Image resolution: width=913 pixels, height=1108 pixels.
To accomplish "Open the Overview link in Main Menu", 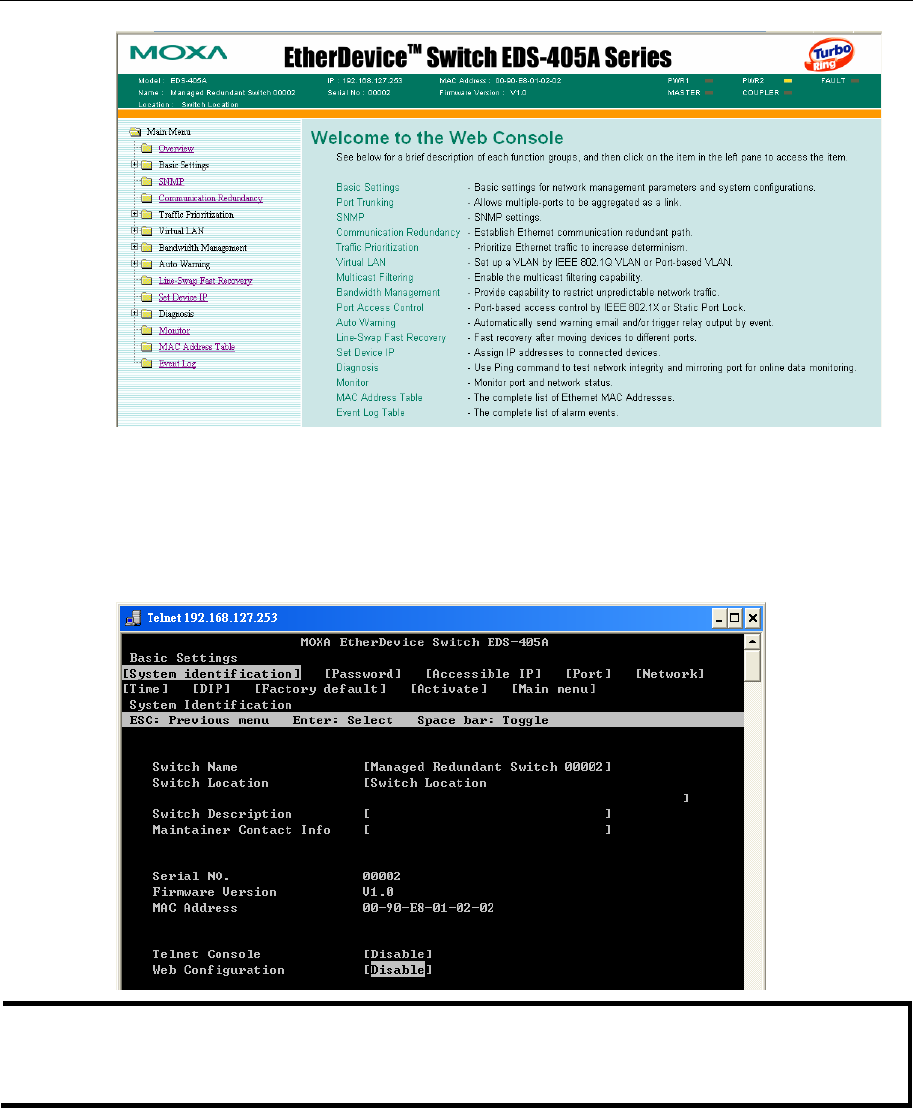I will 176,148.
